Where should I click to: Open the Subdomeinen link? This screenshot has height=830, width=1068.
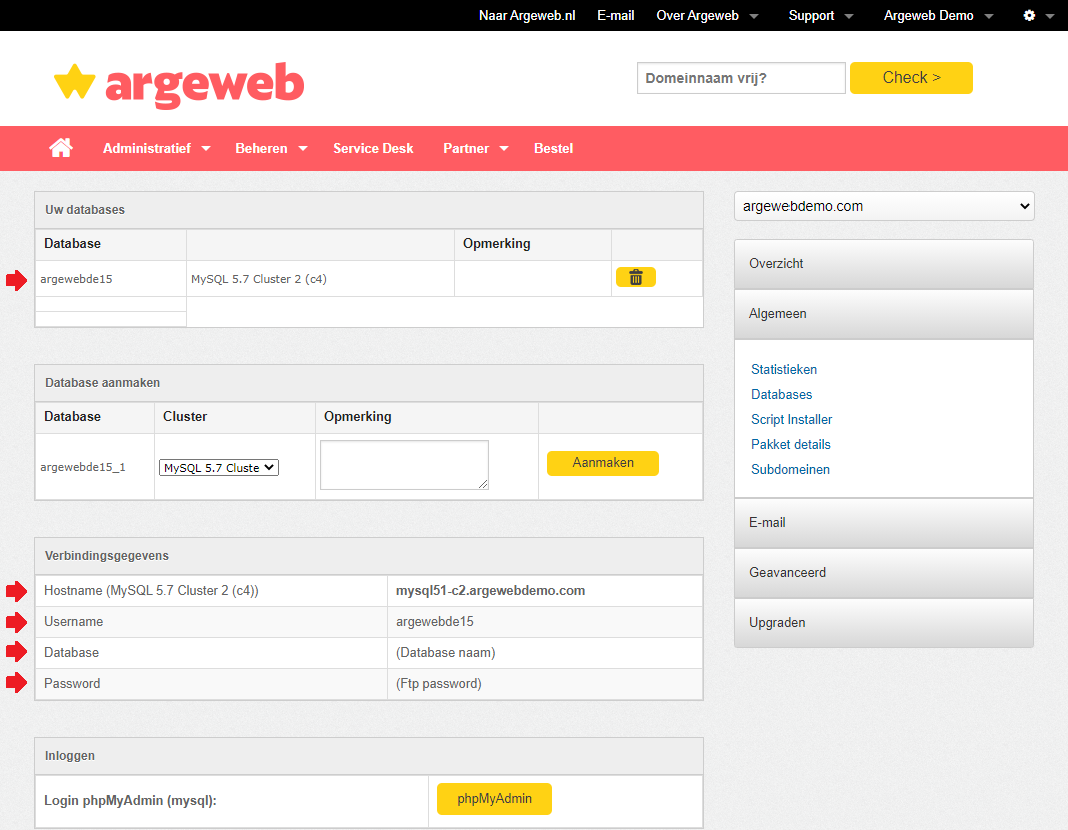coord(790,469)
